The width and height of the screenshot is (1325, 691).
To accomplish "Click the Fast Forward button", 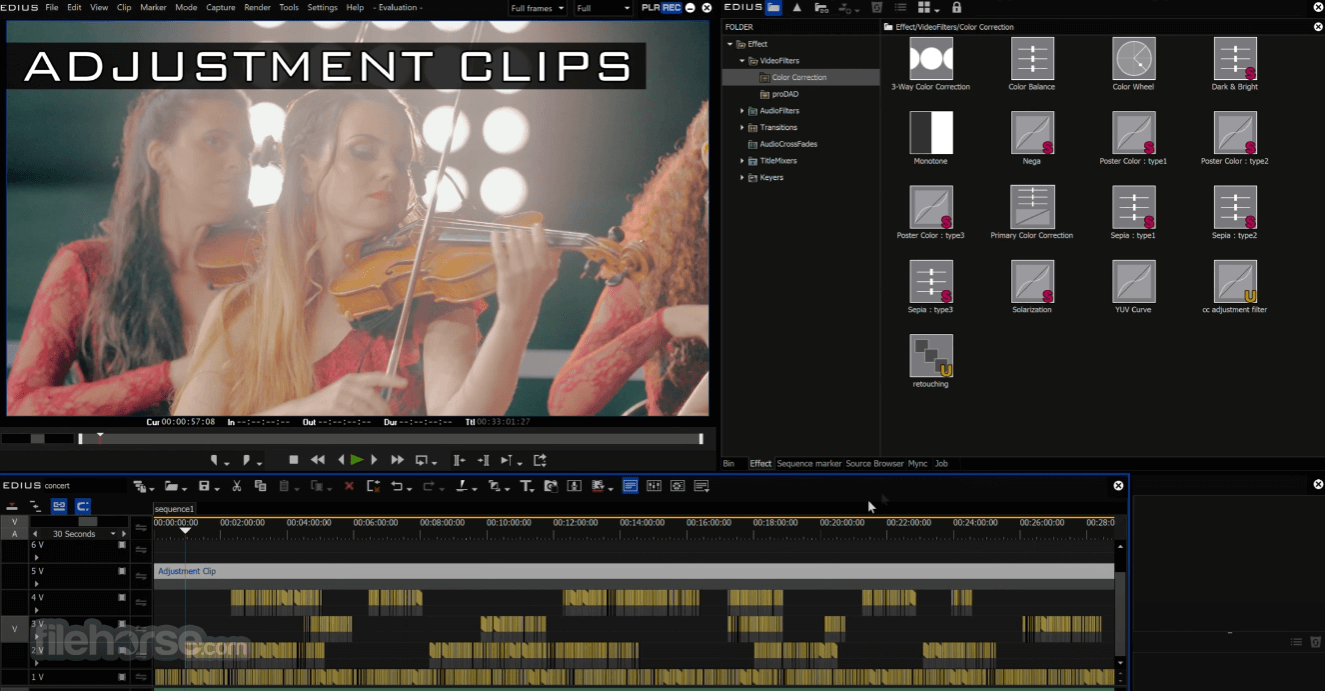I will [397, 460].
